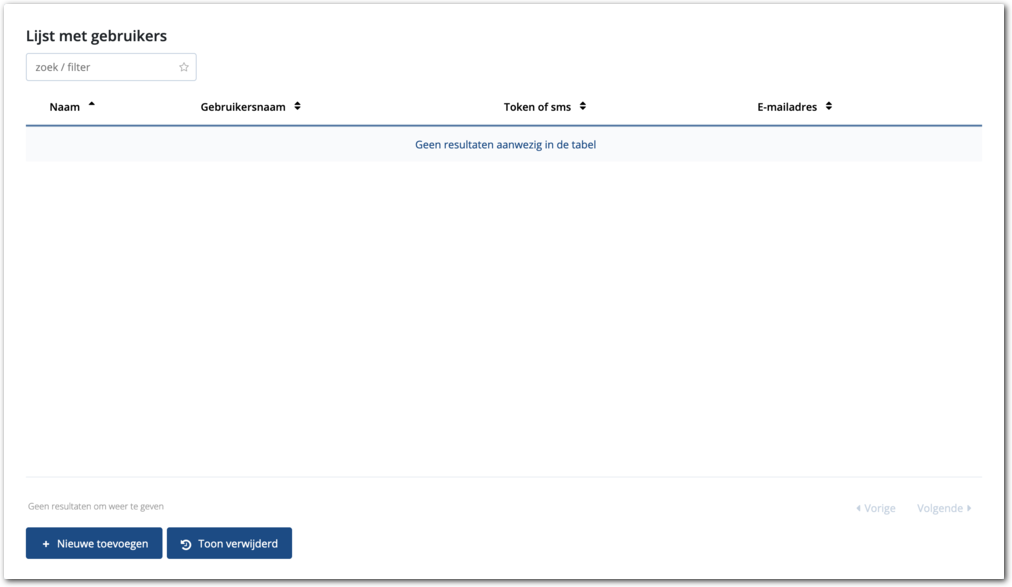Image resolution: width=1012 pixels, height=587 pixels.
Task: Sort the table by the Naam column header
Action: tap(65, 107)
